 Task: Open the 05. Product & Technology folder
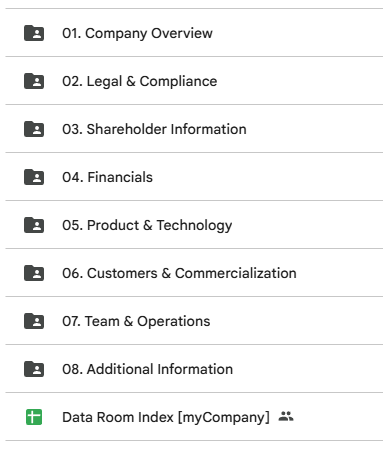[x=147, y=225]
